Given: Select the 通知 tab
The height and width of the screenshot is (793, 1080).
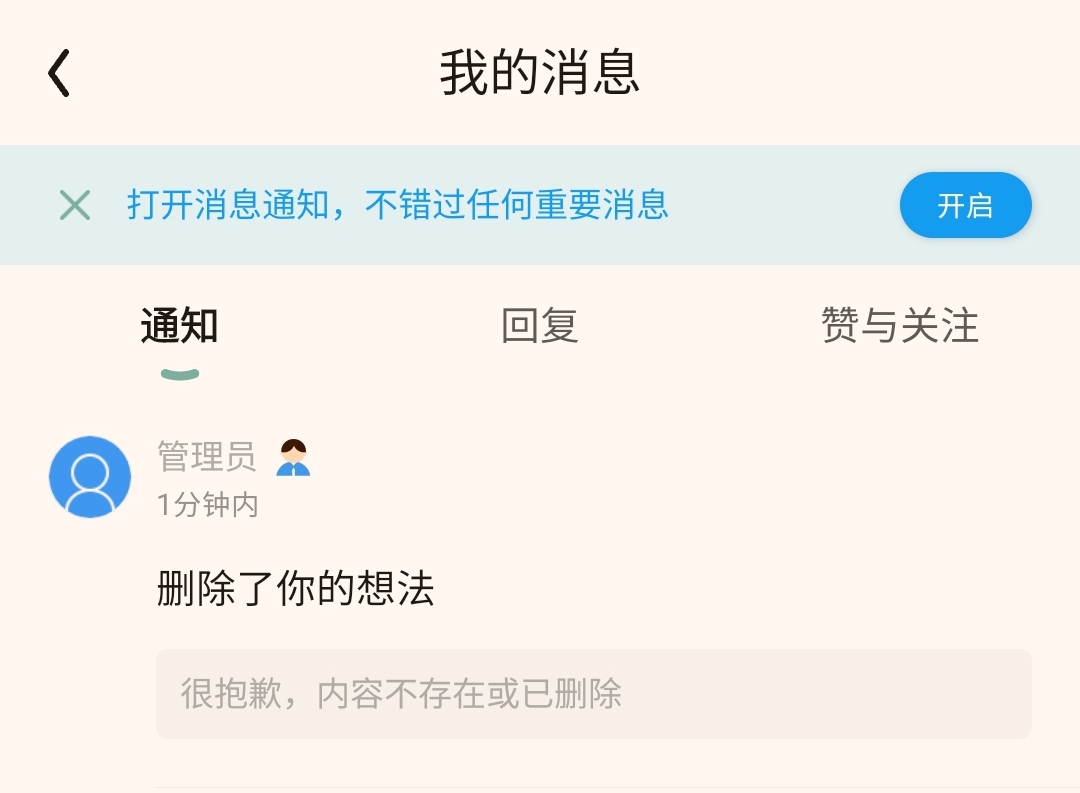Looking at the screenshot, I should (180, 325).
